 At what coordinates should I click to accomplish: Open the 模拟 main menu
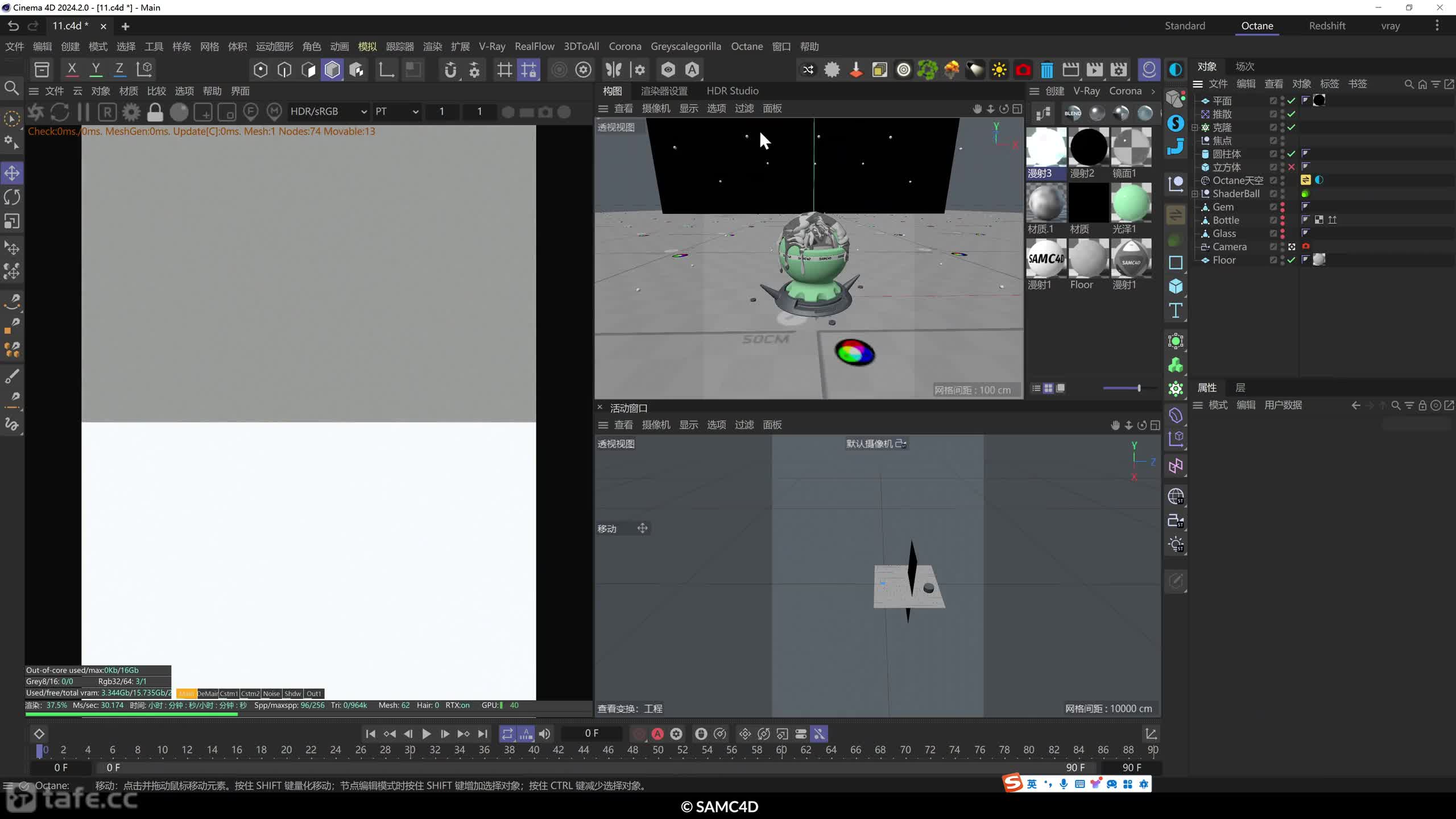(367, 47)
